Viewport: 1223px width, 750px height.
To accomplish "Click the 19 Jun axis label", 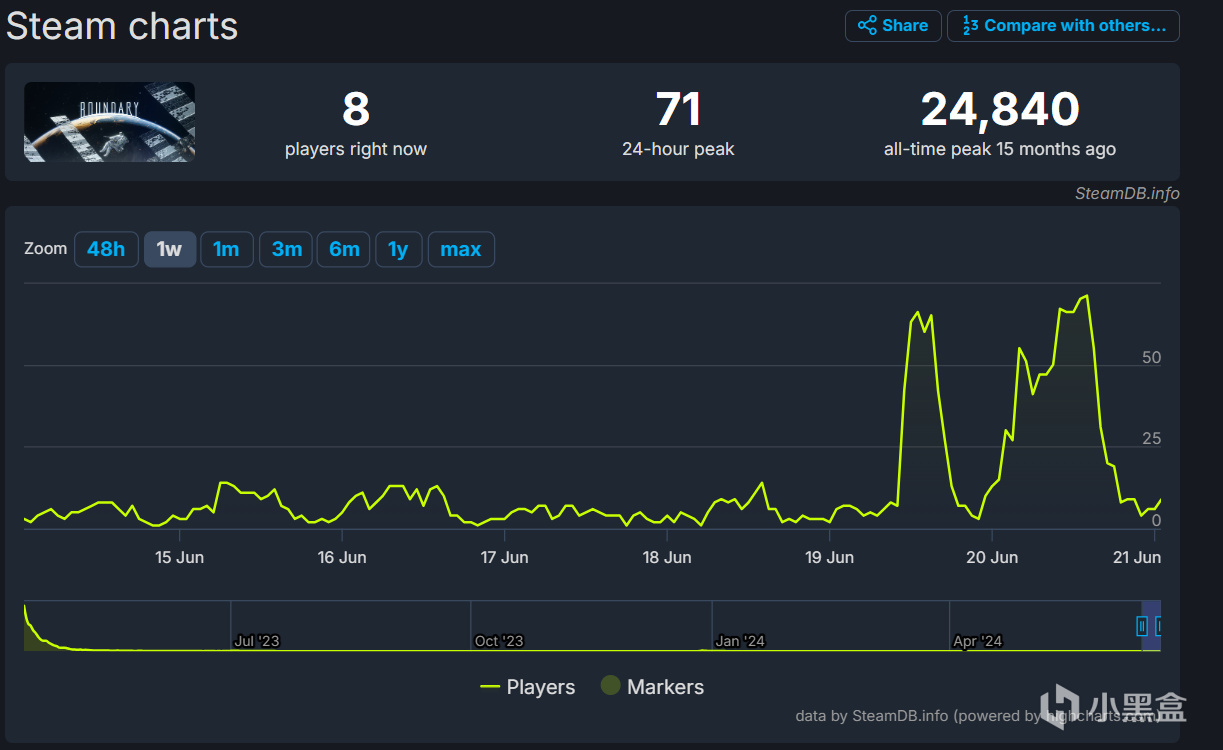I will (x=829, y=557).
